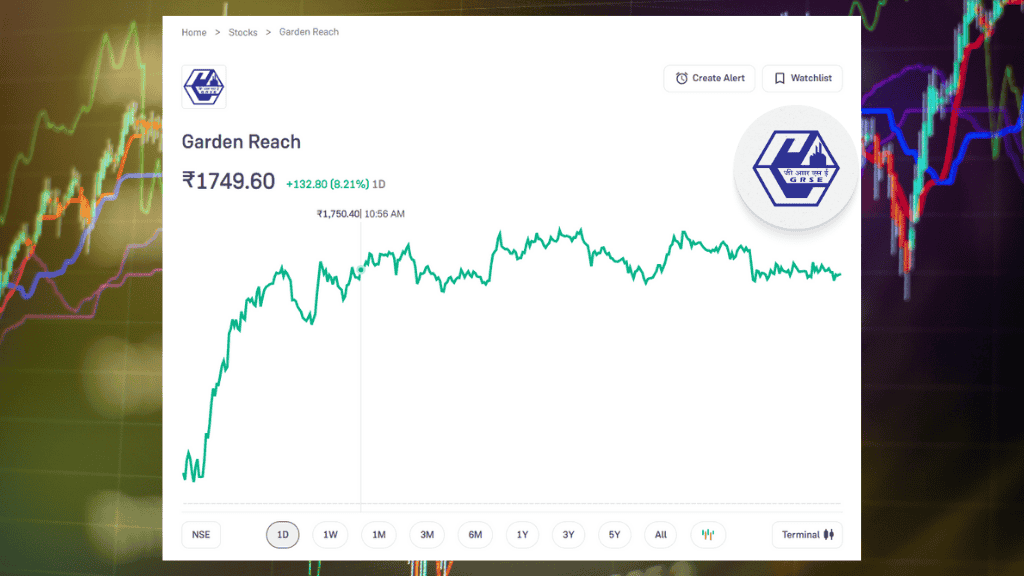
Task: Select the All time range
Action: pos(661,535)
